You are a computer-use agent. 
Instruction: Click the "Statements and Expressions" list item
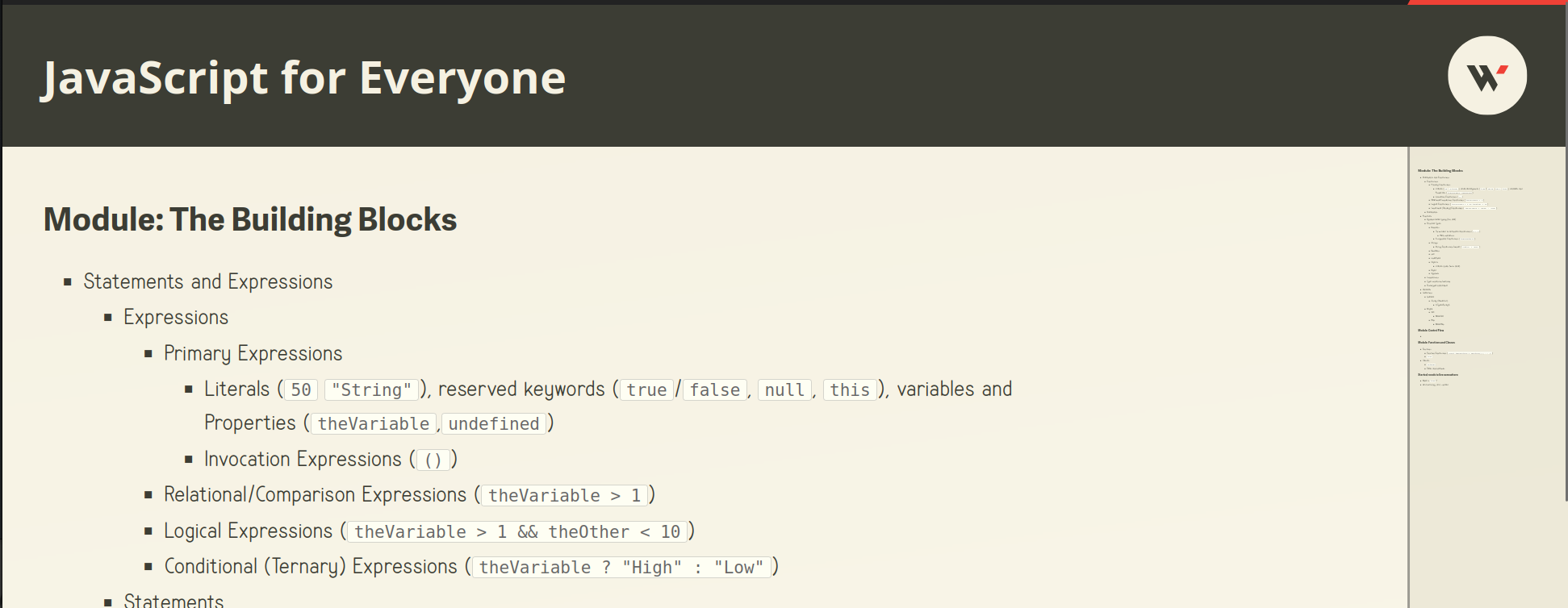point(207,281)
